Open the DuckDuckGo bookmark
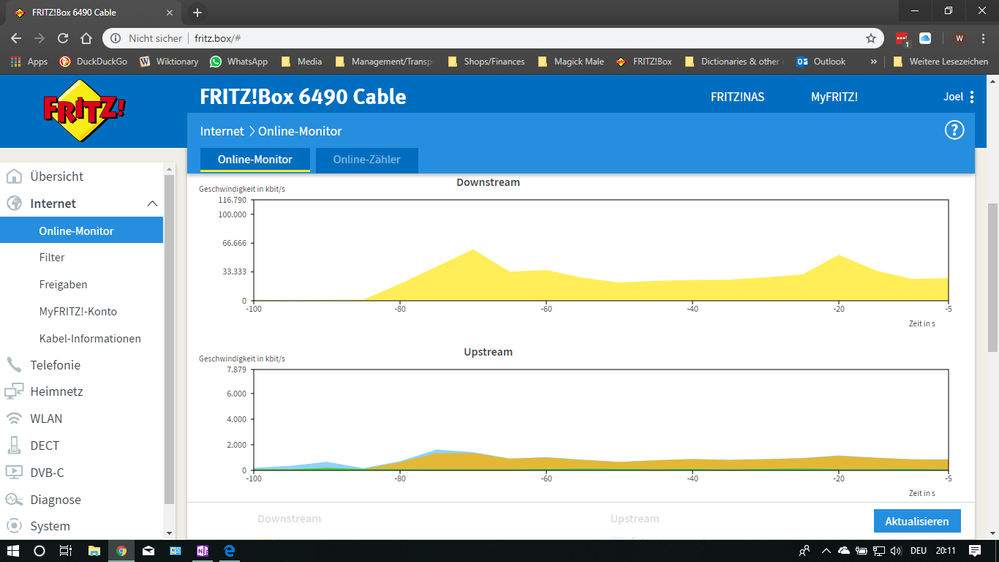999x562 pixels. tap(93, 62)
